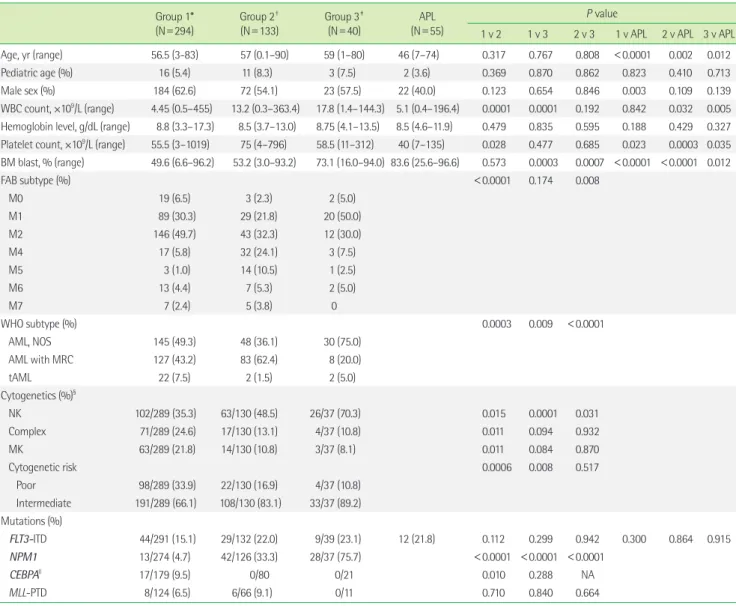Click the 'M0' row label
736x606 pixels.
(15, 198)
